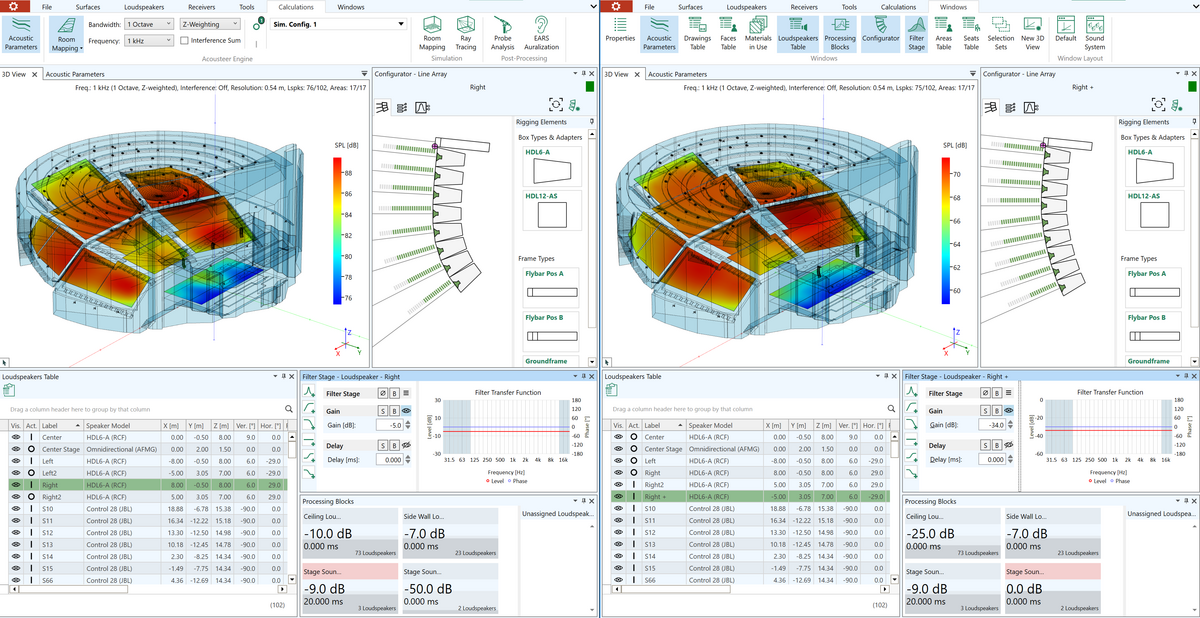Viewport: 1200px width, 618px height.
Task: Open application menu gear in left window
Action: (x=13, y=6)
